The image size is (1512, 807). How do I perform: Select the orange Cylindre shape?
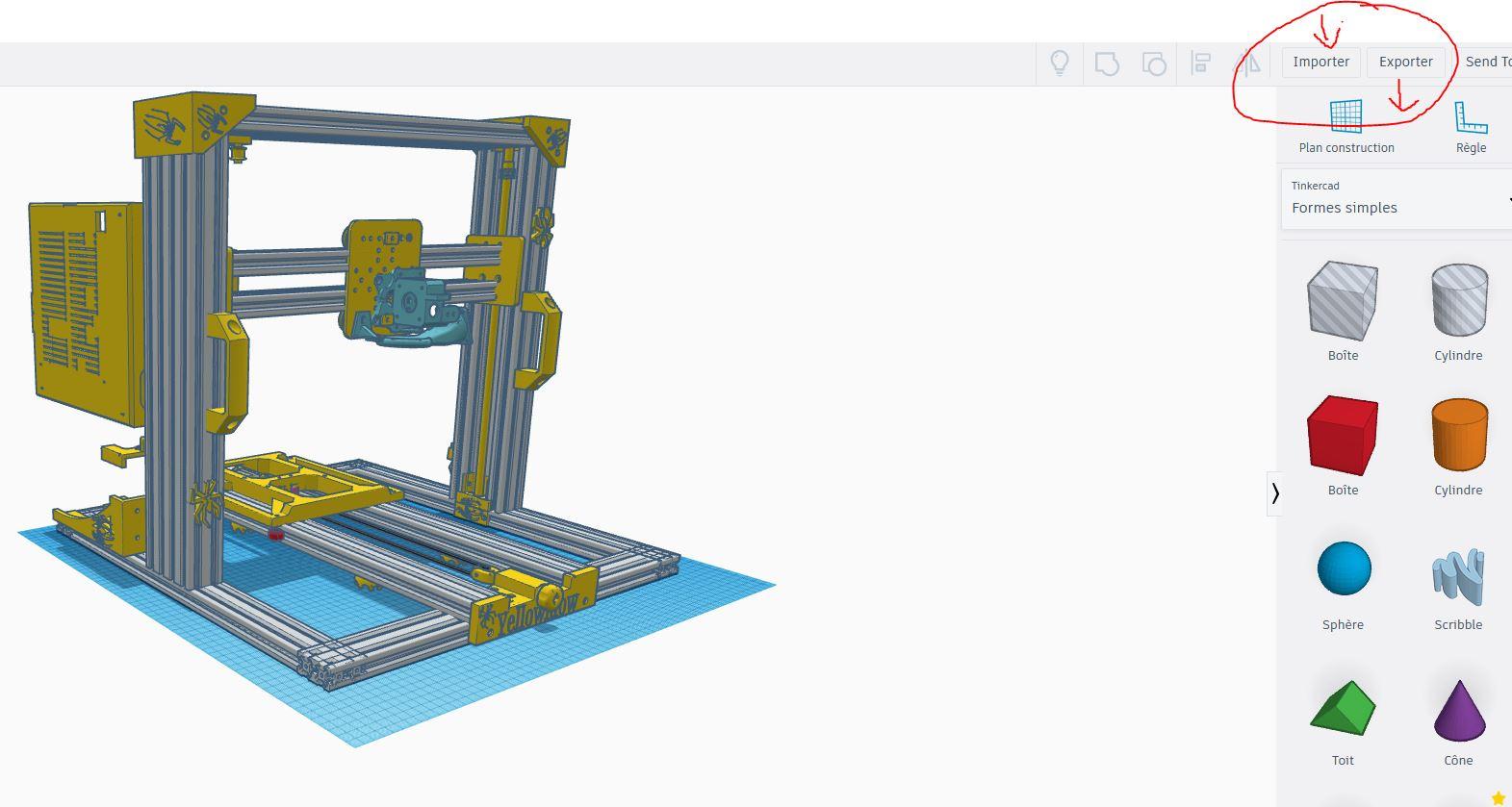point(1458,445)
